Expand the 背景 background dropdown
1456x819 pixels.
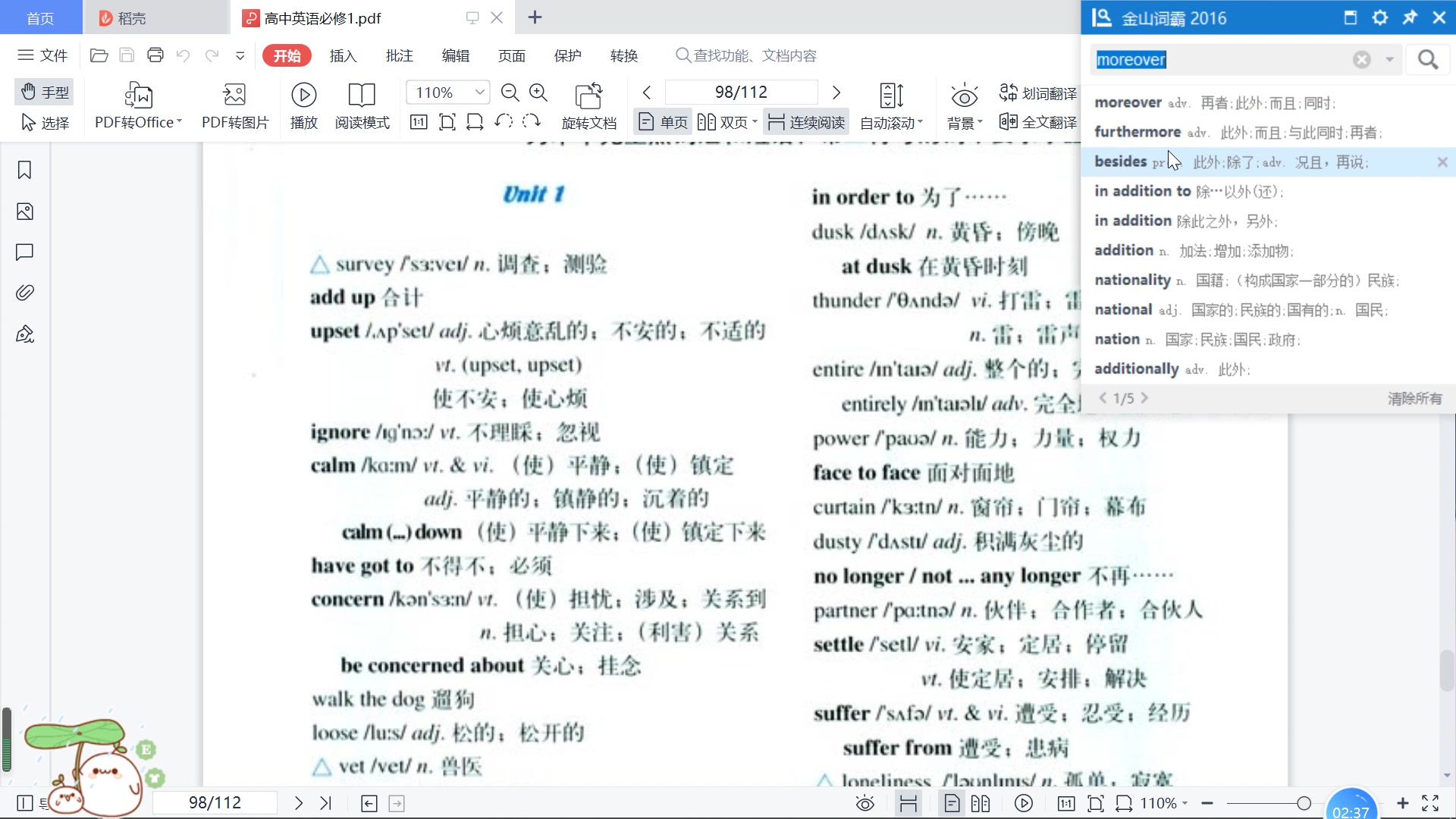pyautogui.click(x=965, y=123)
